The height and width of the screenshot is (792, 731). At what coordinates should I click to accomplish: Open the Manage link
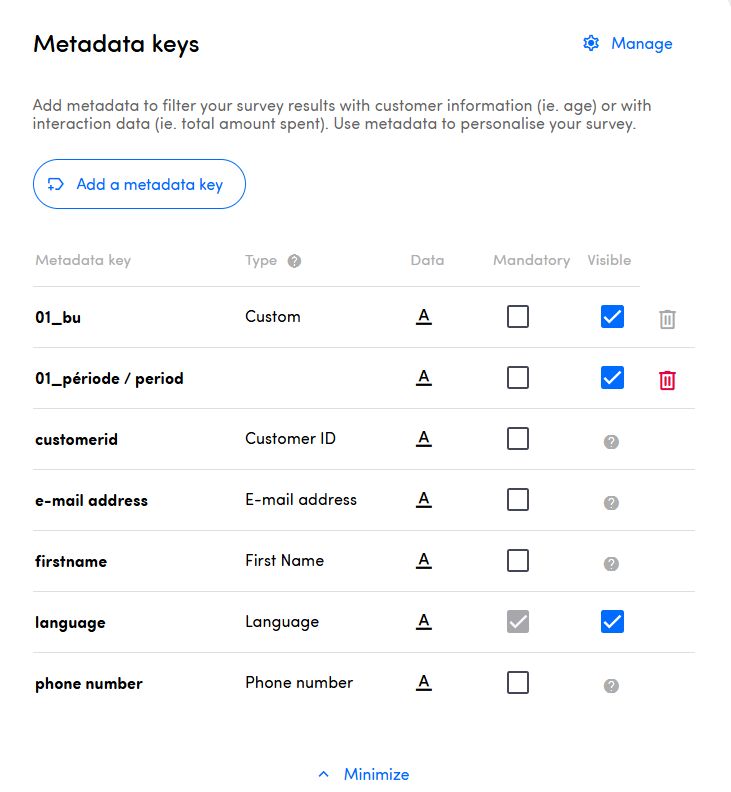click(x=641, y=43)
